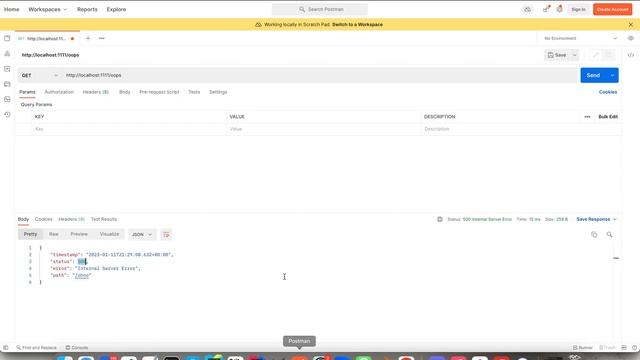Click the two-pane layout icon
Viewport: 640px width, 360px height.
[x=624, y=348]
